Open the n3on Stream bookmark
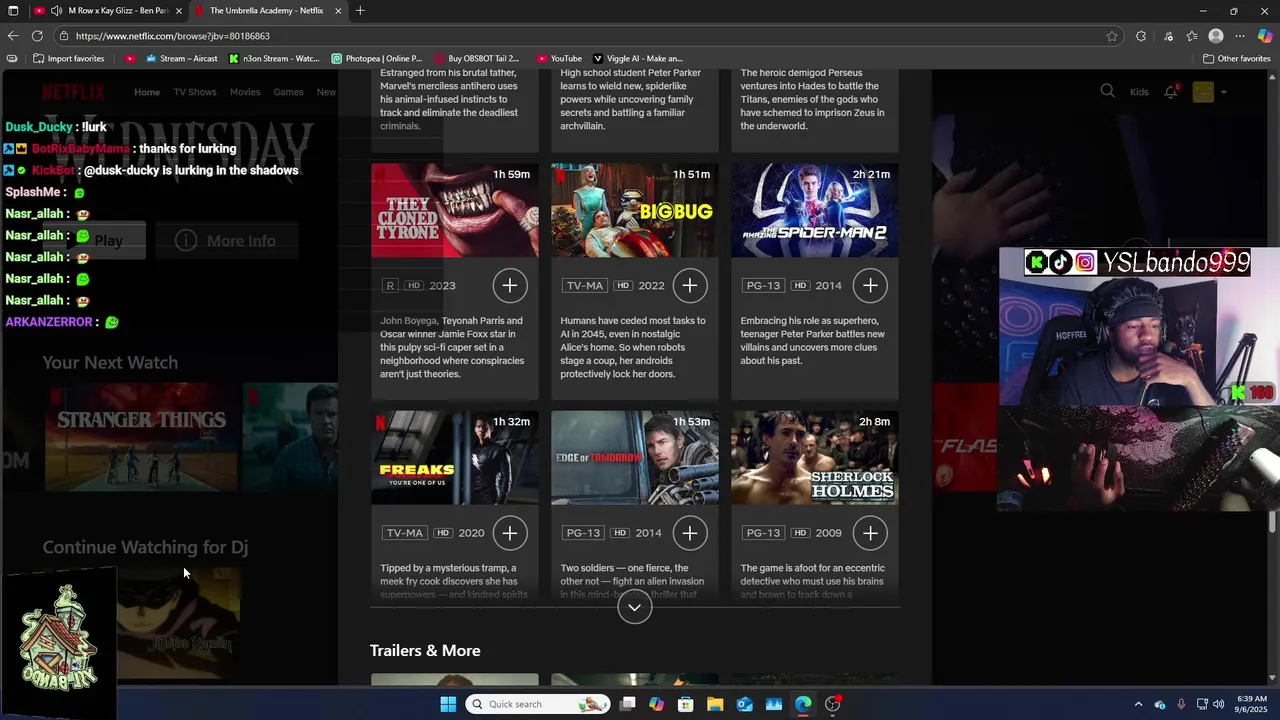Viewport: 1280px width, 720px height. [x=274, y=58]
